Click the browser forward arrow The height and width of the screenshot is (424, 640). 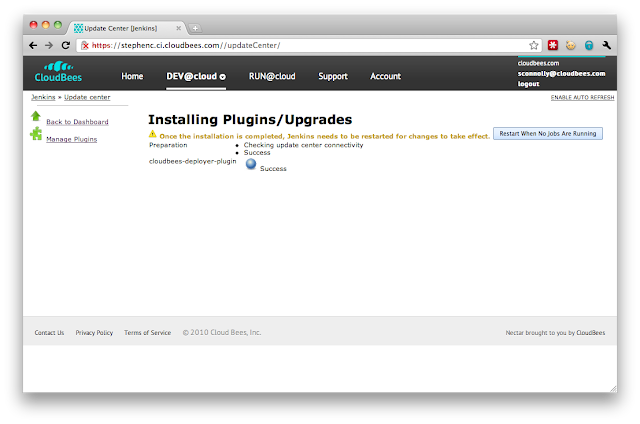[x=49, y=45]
